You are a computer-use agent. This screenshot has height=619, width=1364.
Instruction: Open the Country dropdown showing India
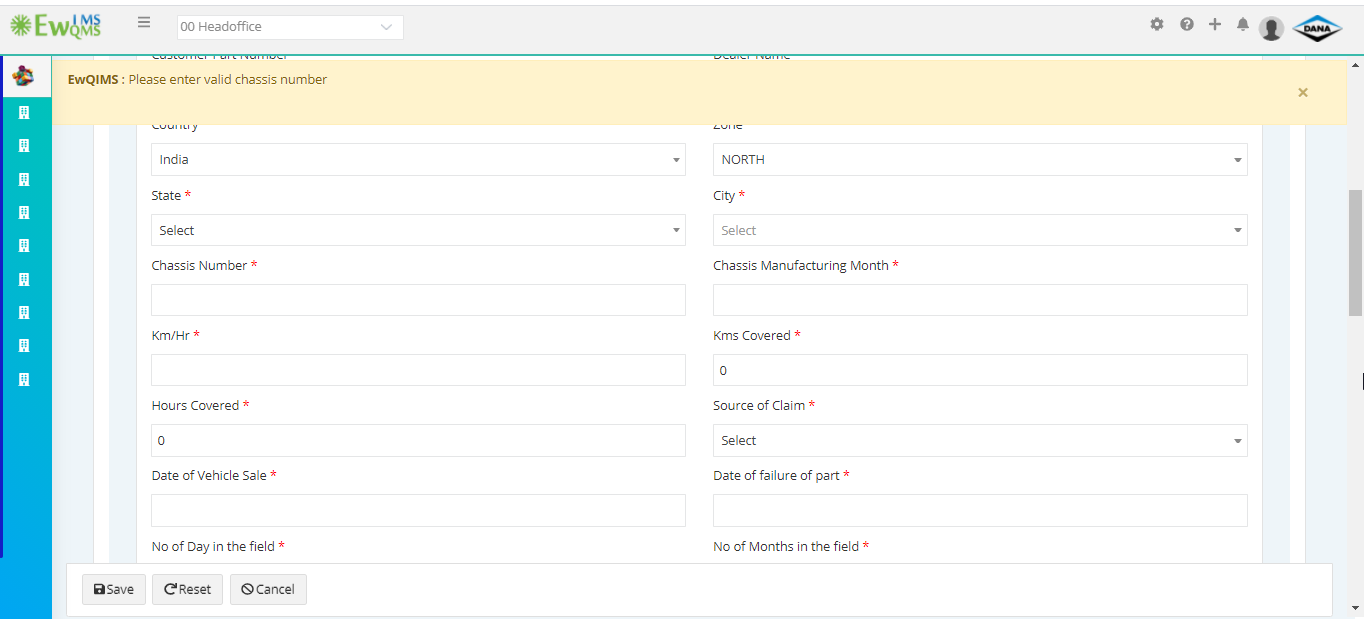pyautogui.click(x=418, y=160)
